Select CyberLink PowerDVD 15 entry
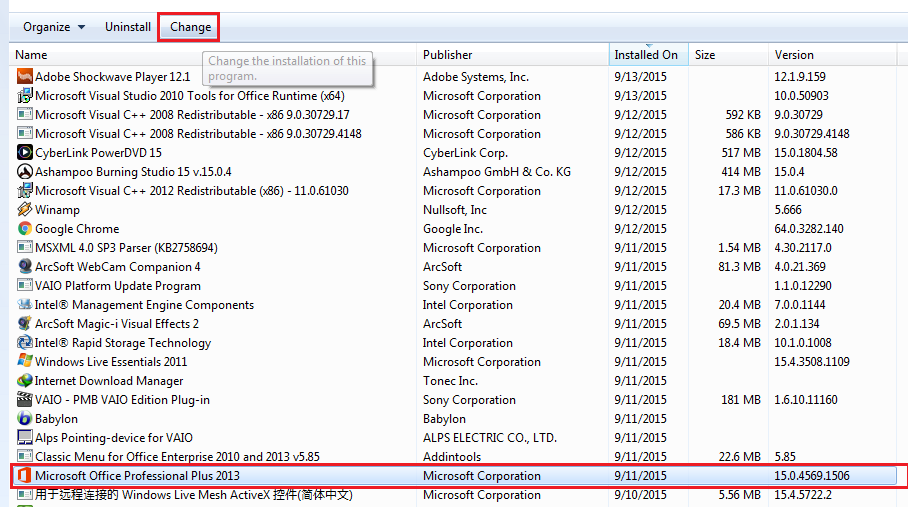Screen dimensions: 908x507 click(x=98, y=153)
